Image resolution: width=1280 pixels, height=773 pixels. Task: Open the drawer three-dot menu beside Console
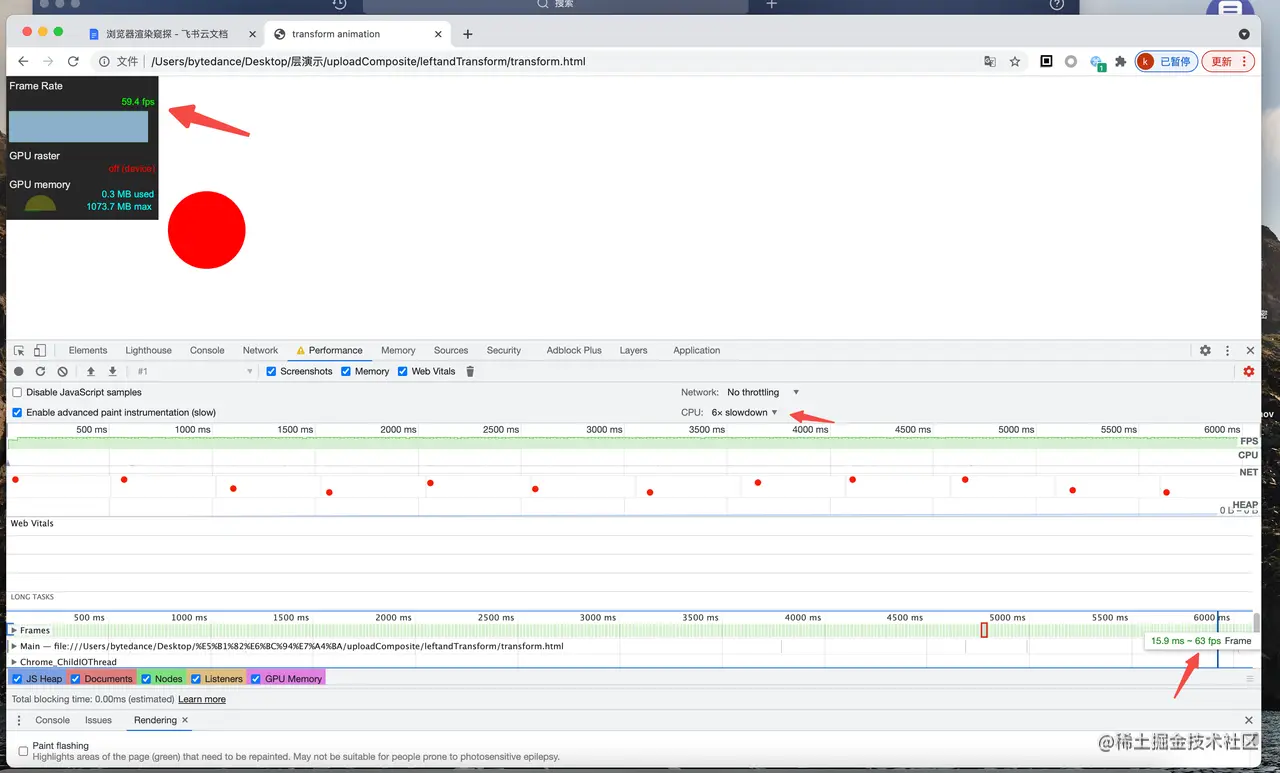(x=18, y=720)
